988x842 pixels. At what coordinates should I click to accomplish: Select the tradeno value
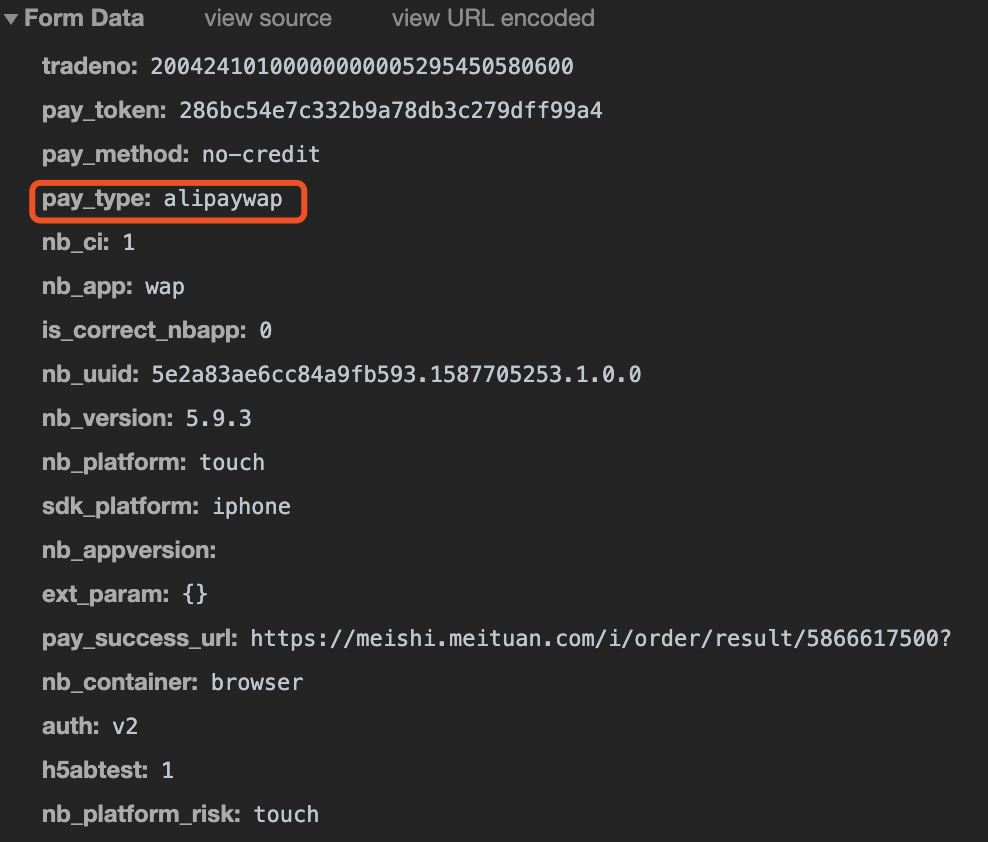[x=362, y=66]
